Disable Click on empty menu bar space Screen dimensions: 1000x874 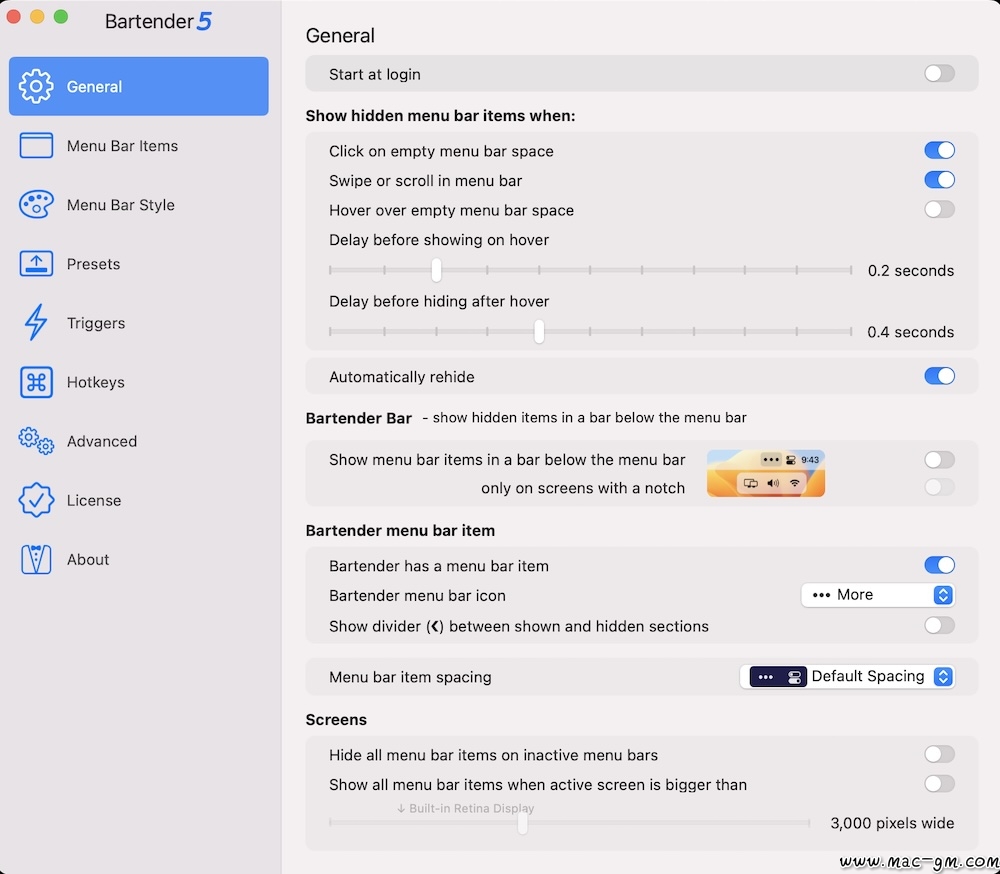click(x=939, y=150)
